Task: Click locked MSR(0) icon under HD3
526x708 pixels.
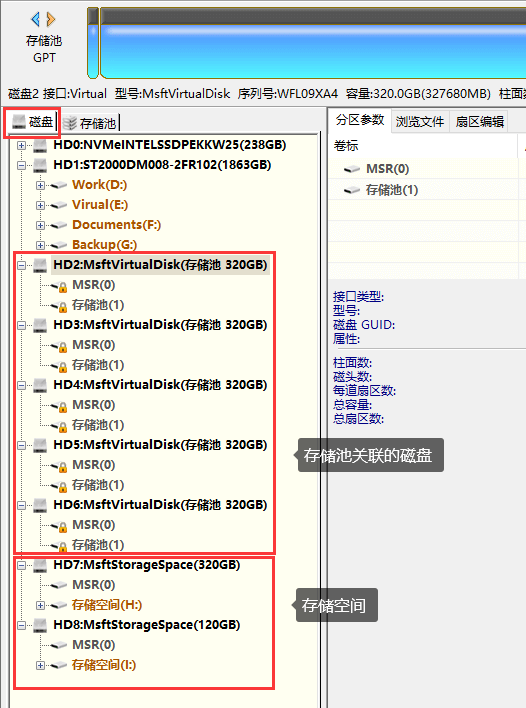Action: click(x=59, y=345)
